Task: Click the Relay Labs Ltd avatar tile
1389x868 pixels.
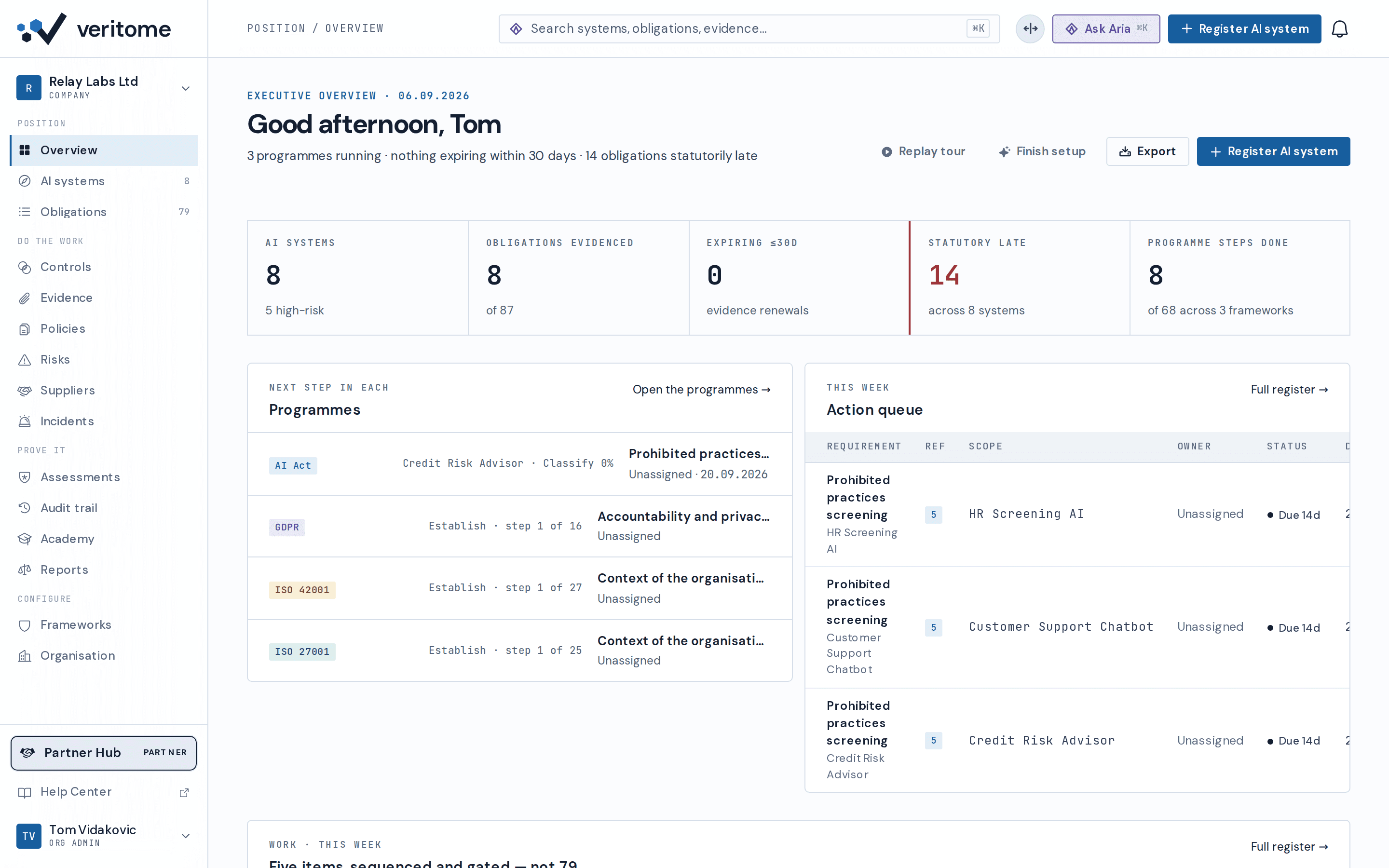Action: (29, 88)
